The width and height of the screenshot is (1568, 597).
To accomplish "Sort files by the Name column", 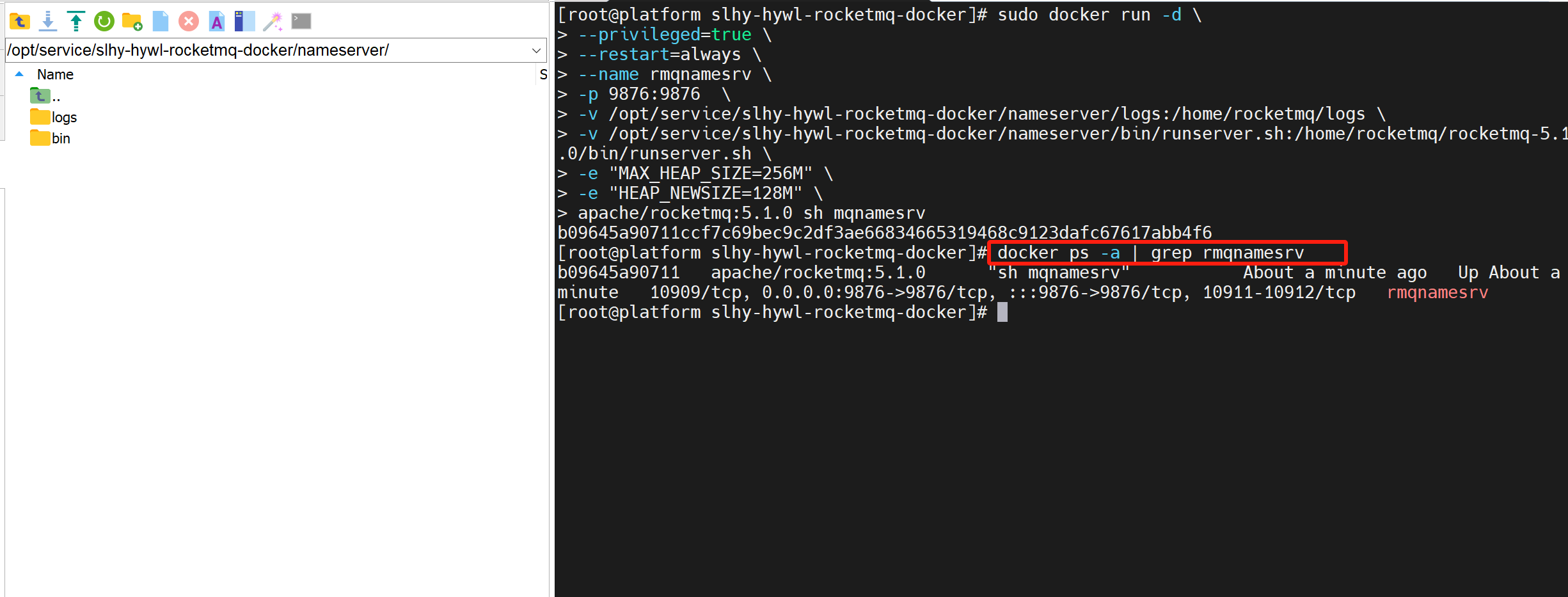I will 55,75.
